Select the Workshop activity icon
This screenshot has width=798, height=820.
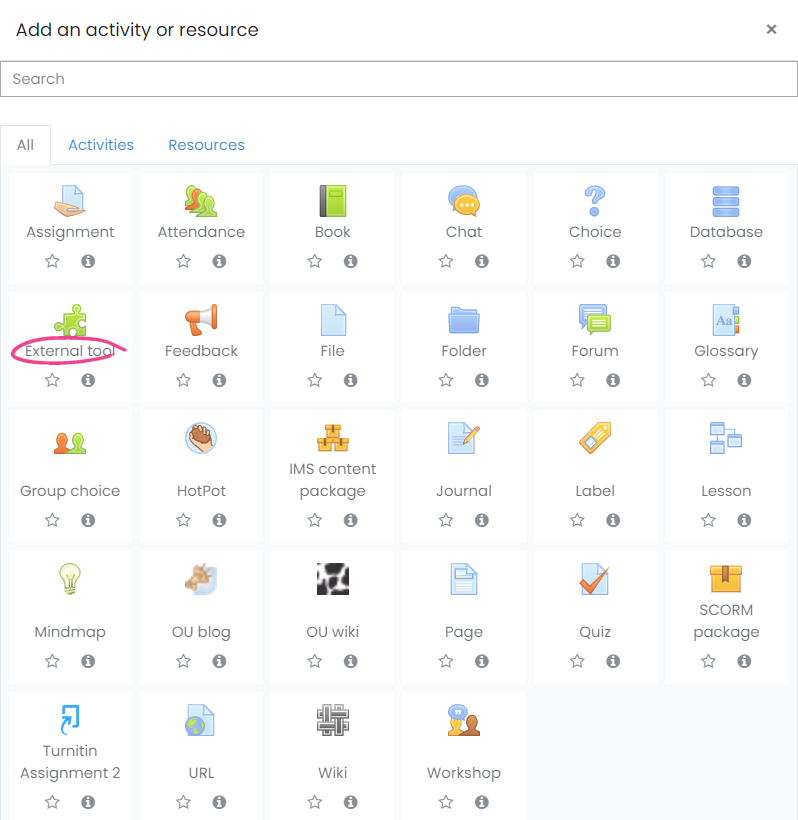point(464,720)
